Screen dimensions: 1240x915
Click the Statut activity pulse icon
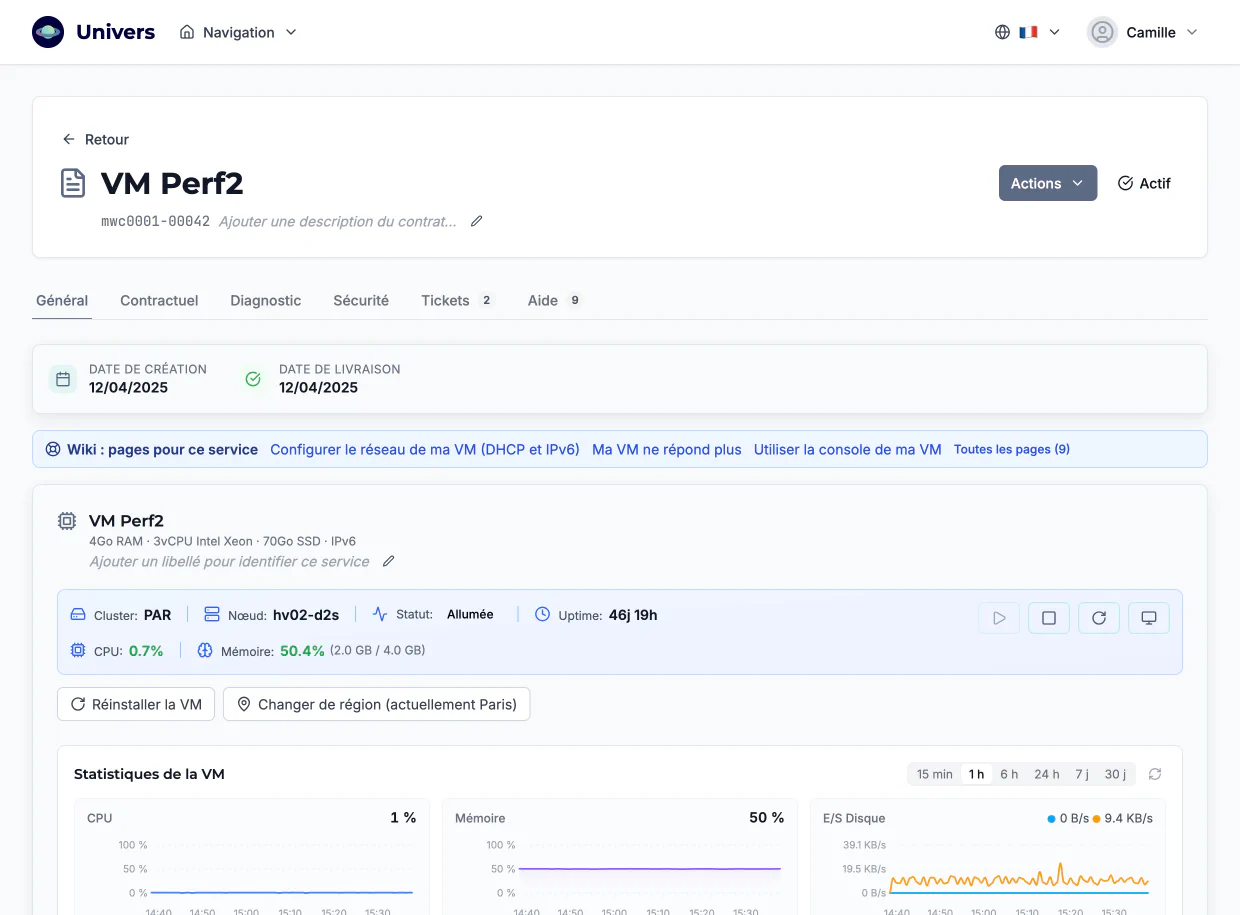click(380, 614)
